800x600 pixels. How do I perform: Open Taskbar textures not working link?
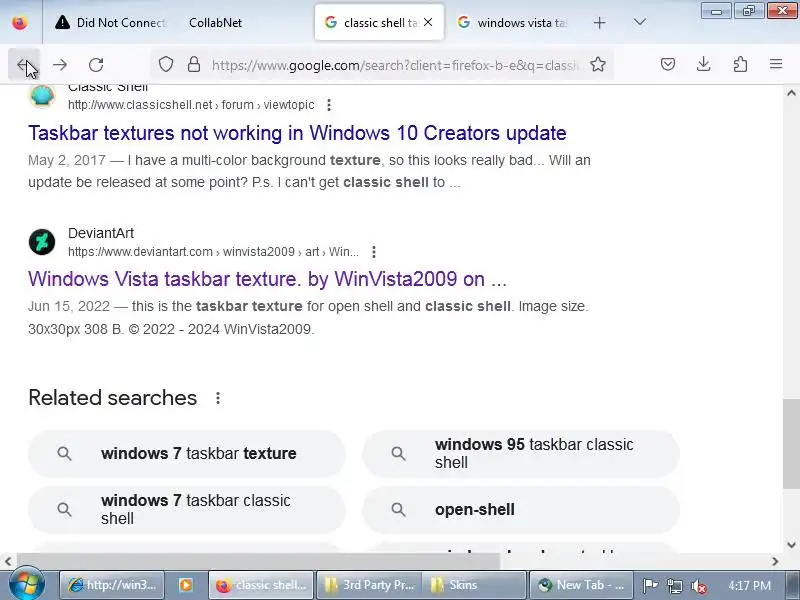pos(297,133)
